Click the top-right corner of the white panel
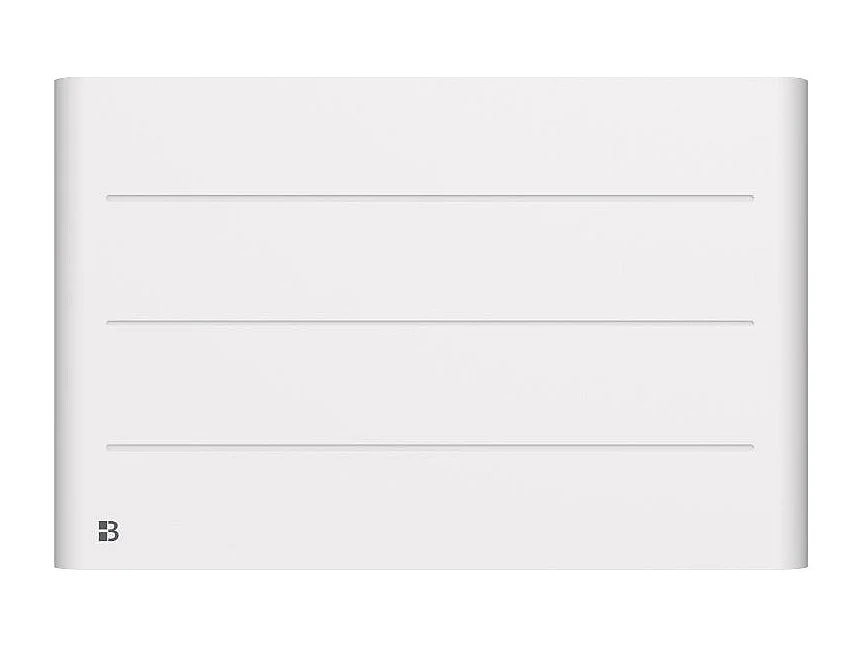Image resolution: width=865 pixels, height=648 pixels. 805,81
